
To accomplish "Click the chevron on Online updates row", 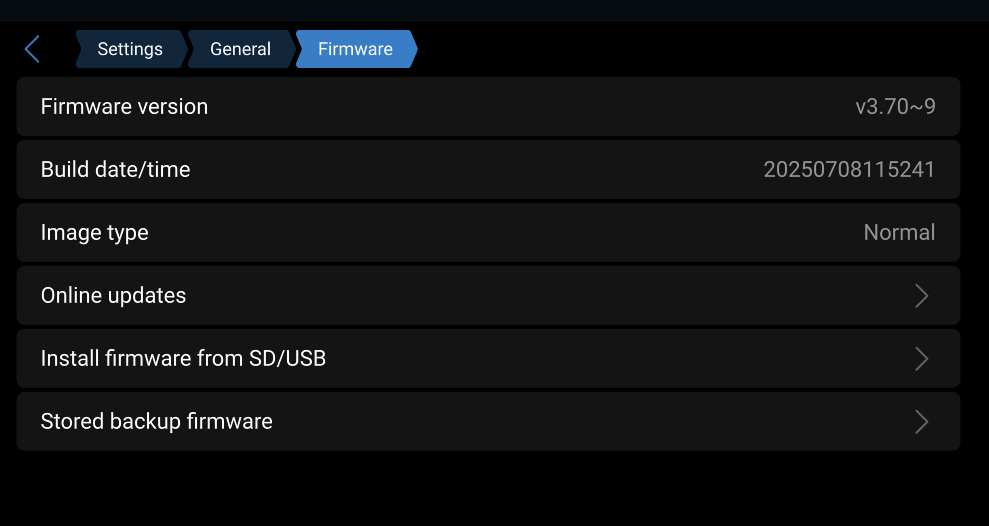I will tap(921, 296).
